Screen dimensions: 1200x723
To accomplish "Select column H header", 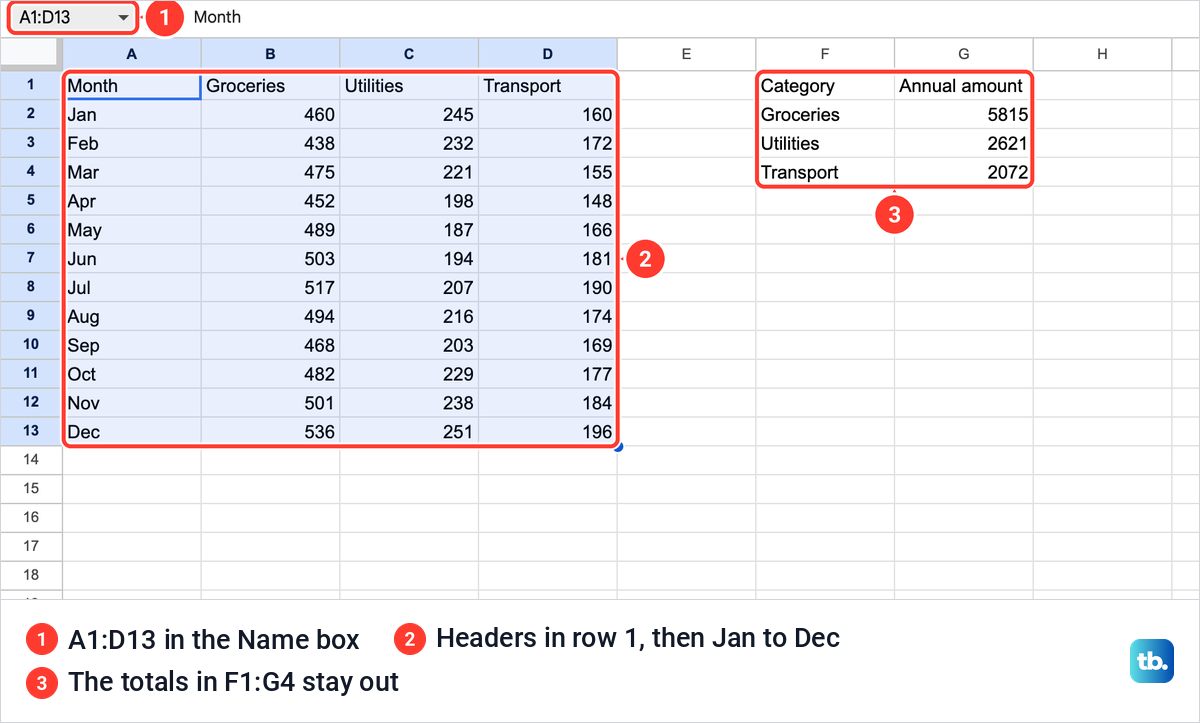I will pos(1102,54).
